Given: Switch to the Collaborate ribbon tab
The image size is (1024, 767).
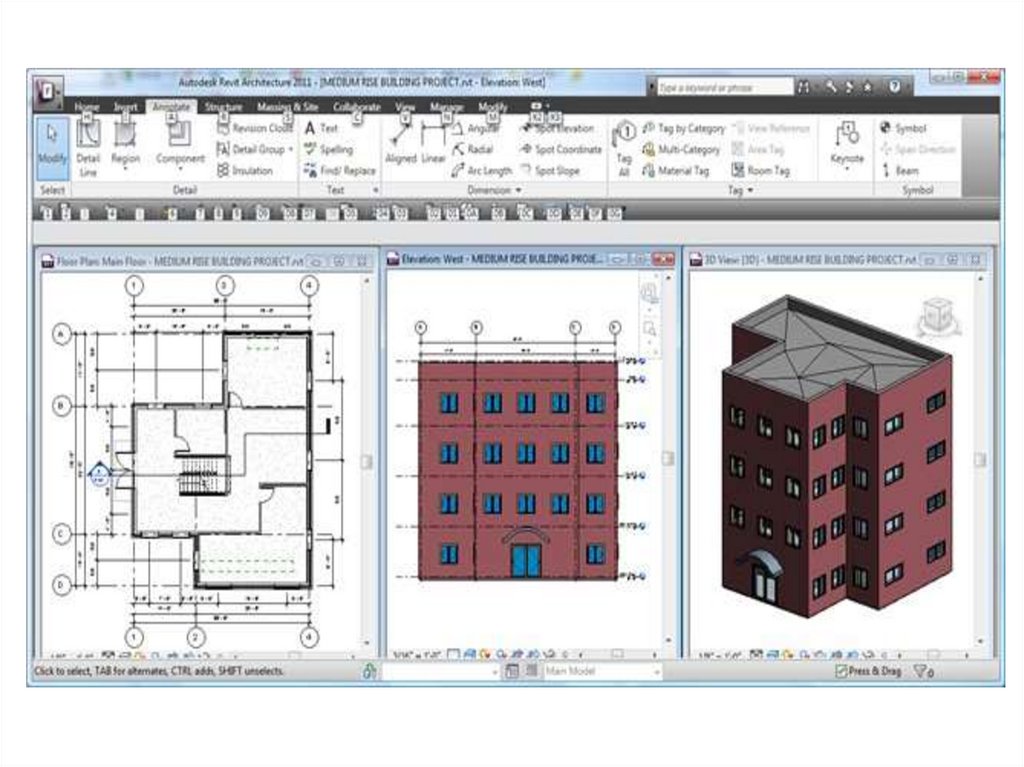Looking at the screenshot, I should pos(357,107).
